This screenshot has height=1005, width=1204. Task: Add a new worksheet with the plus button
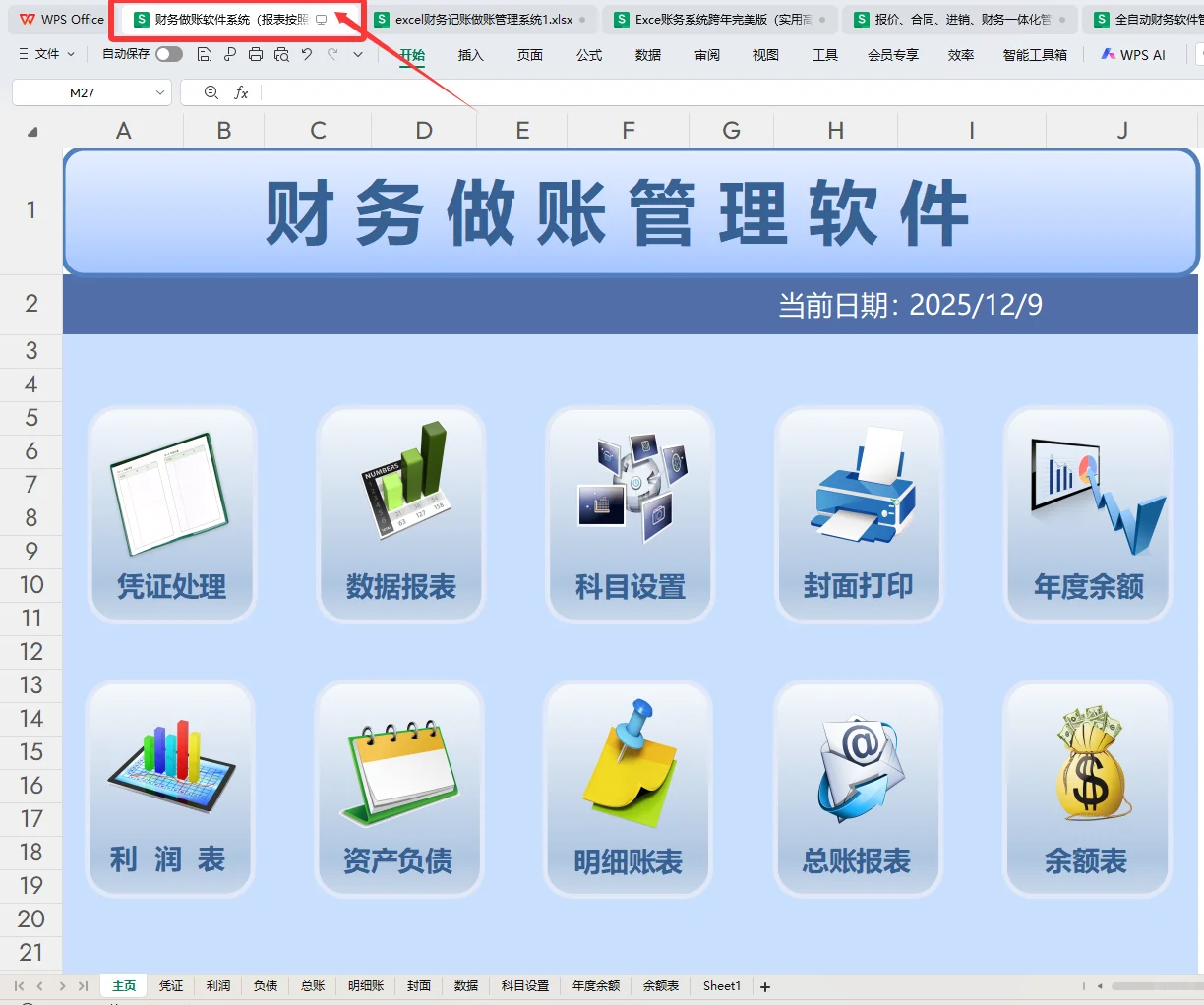click(766, 985)
